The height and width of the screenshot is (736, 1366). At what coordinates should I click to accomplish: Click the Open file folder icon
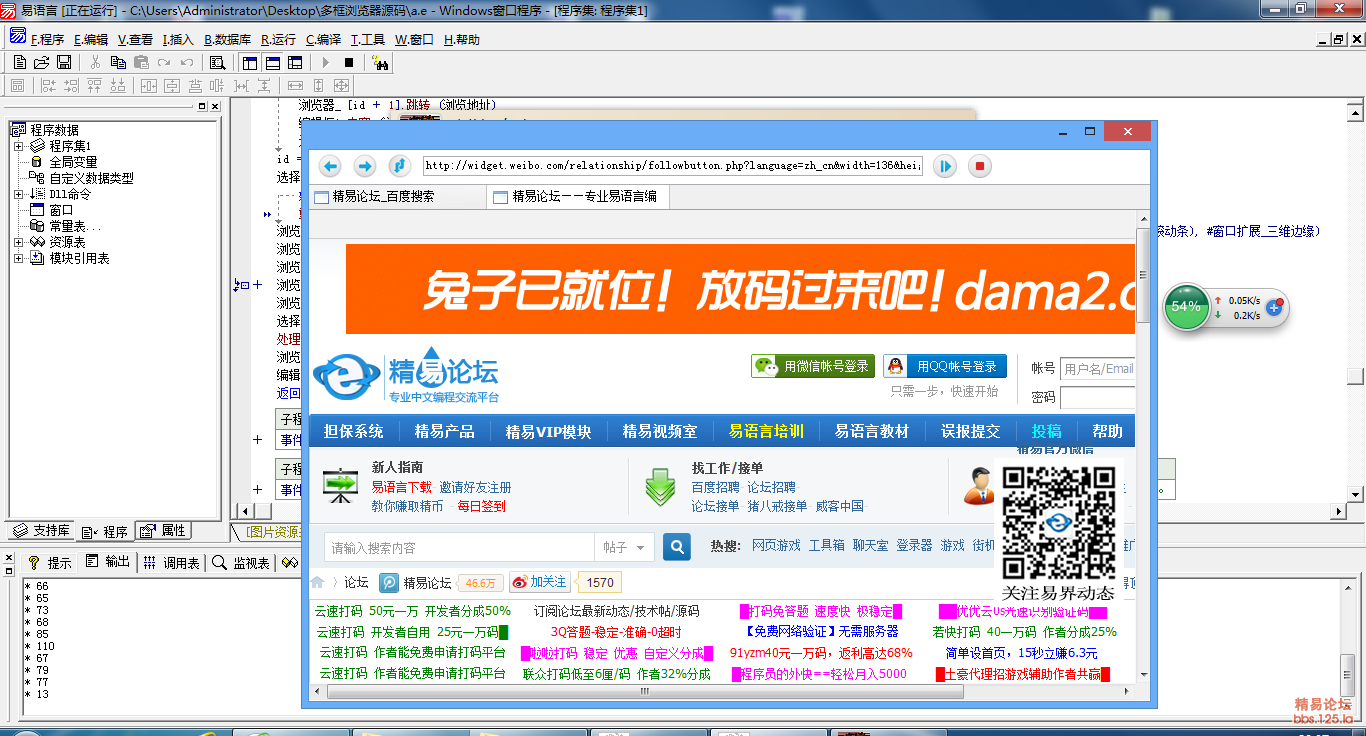tap(42, 62)
